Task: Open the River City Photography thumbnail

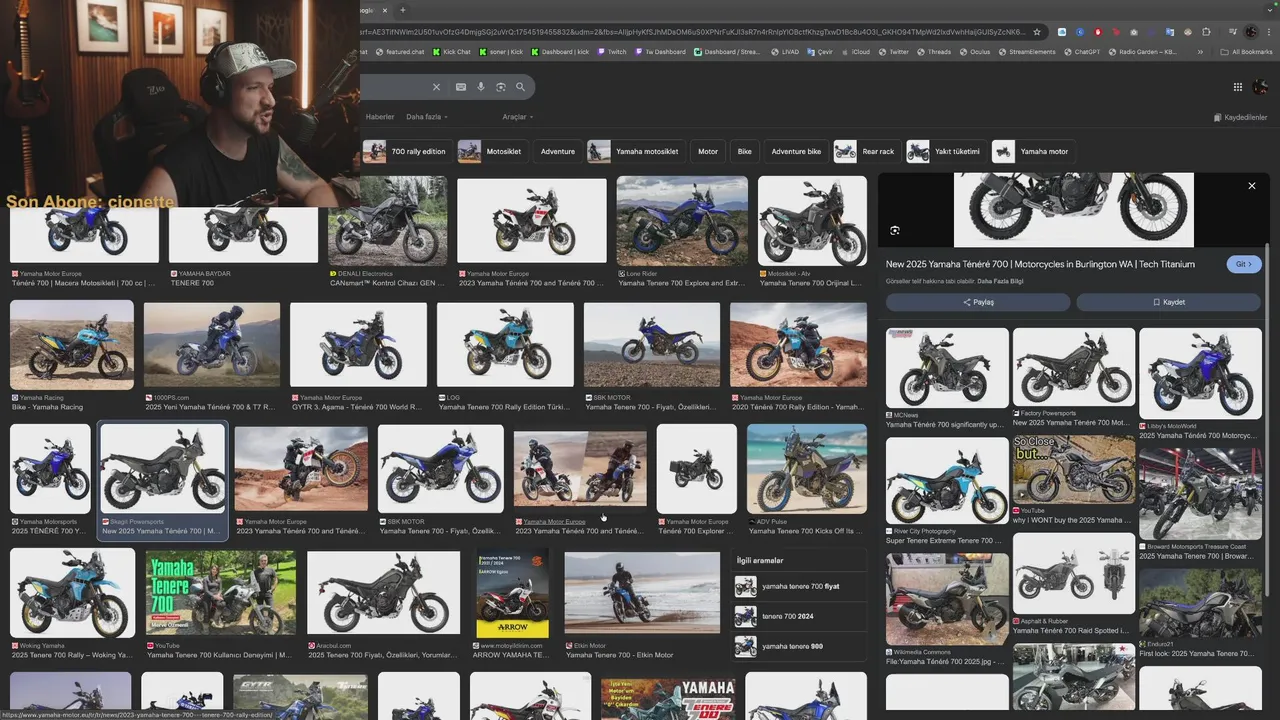Action: [x=947, y=480]
